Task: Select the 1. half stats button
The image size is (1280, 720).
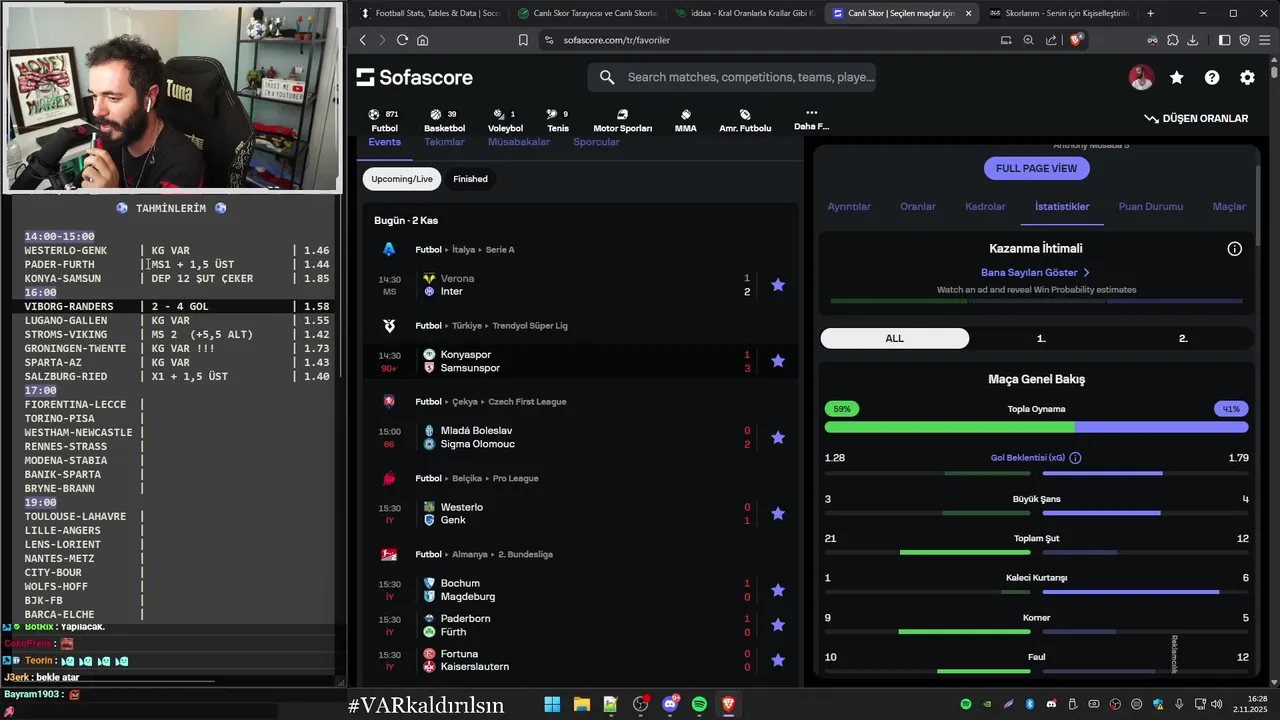Action: coord(1041,338)
